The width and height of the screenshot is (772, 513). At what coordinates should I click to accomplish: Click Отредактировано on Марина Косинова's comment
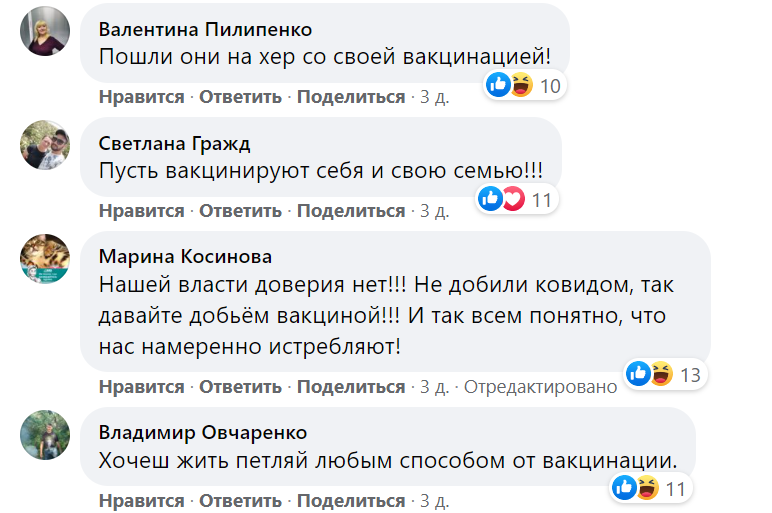[x=541, y=387]
